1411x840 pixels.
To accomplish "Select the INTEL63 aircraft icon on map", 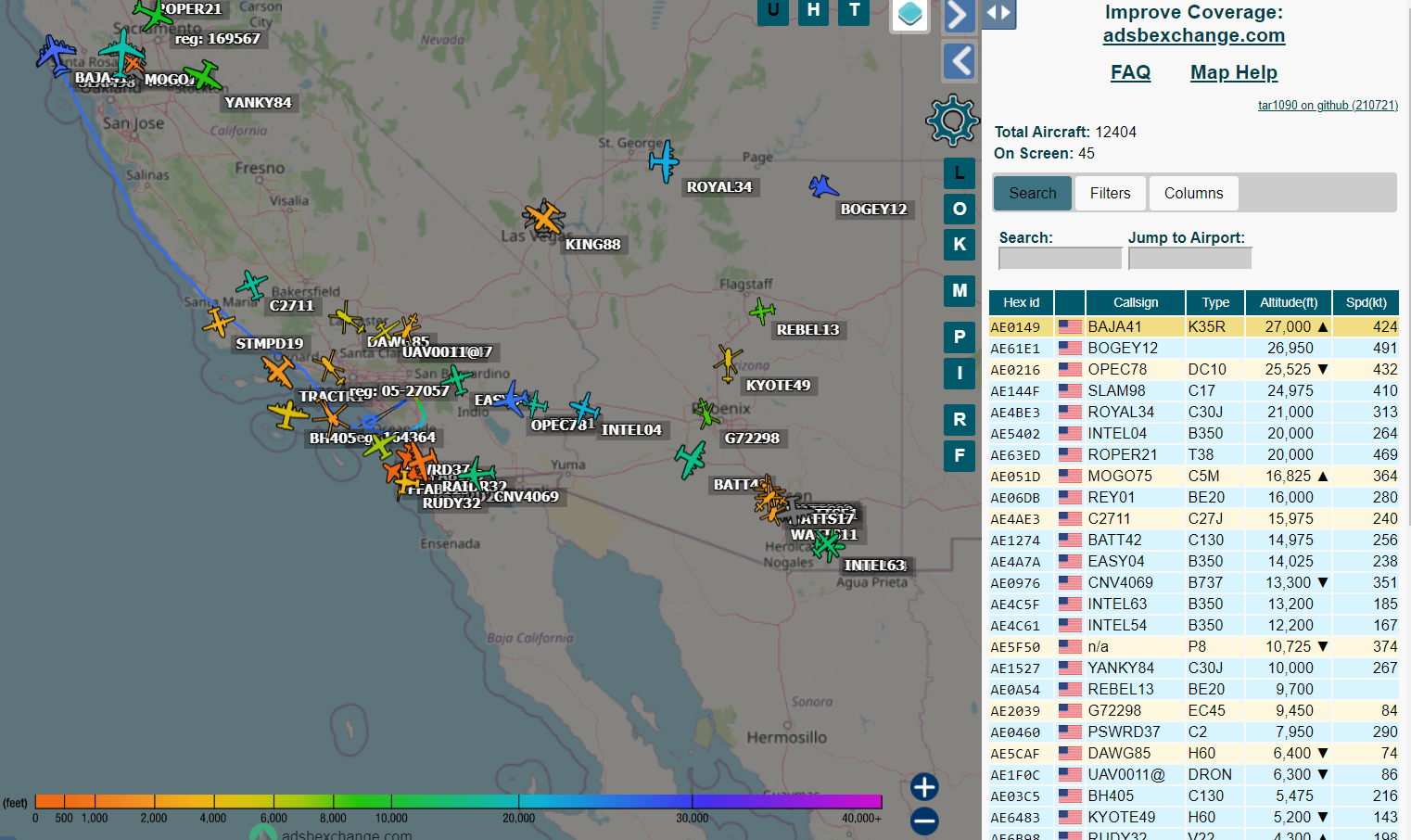I will [827, 545].
